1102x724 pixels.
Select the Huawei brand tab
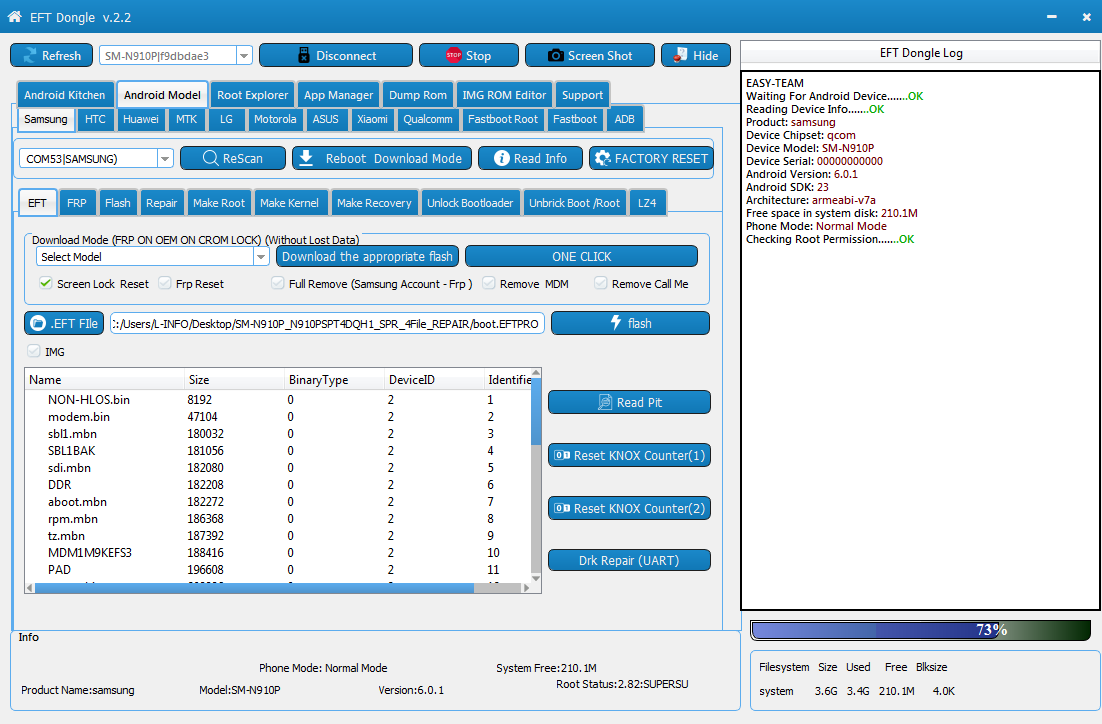141,119
